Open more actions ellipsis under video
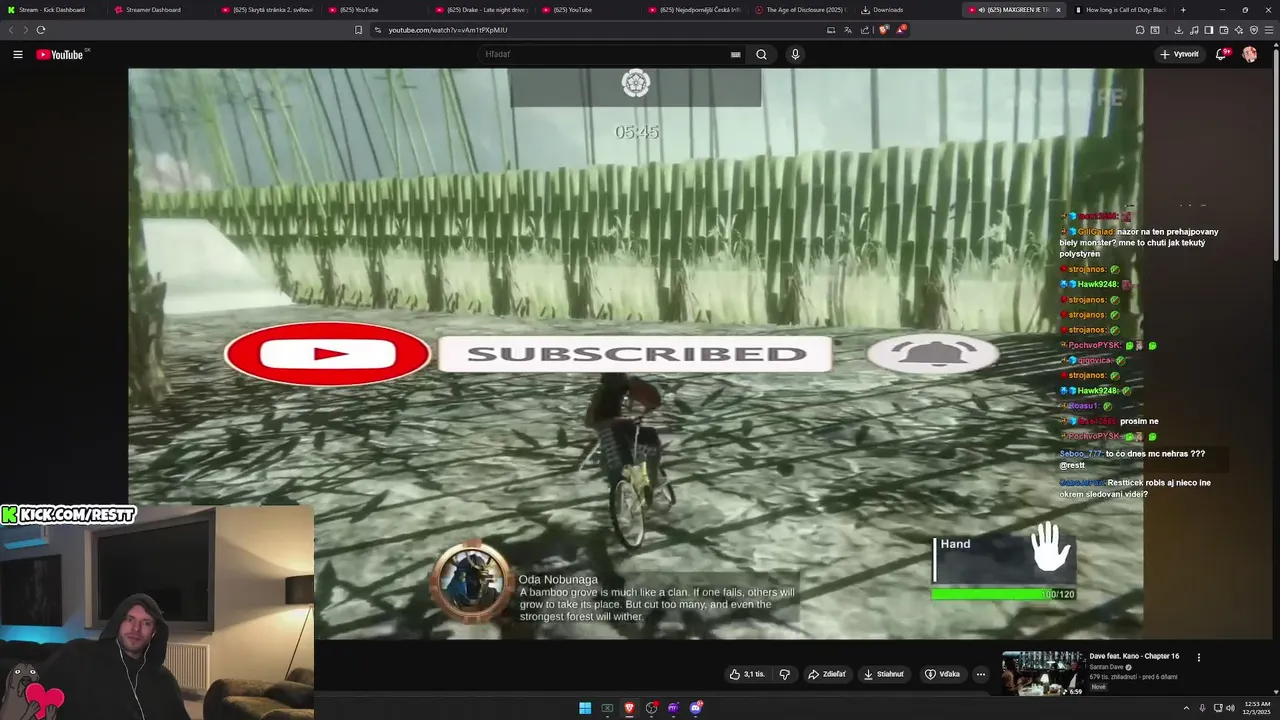1280x720 pixels. pos(981,674)
